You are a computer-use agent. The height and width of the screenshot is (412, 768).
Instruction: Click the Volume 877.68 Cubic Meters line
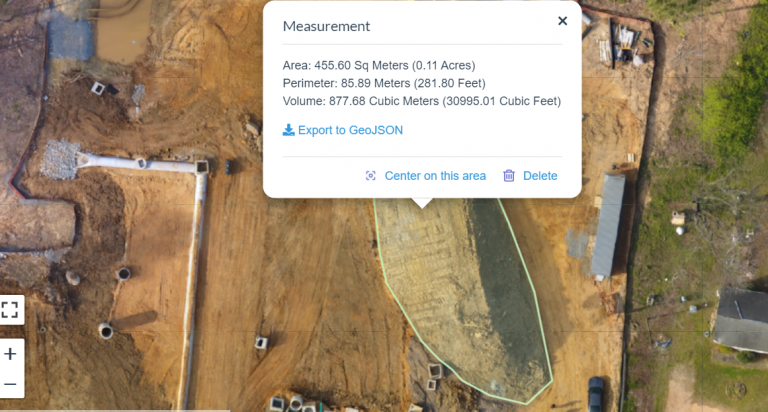422,101
